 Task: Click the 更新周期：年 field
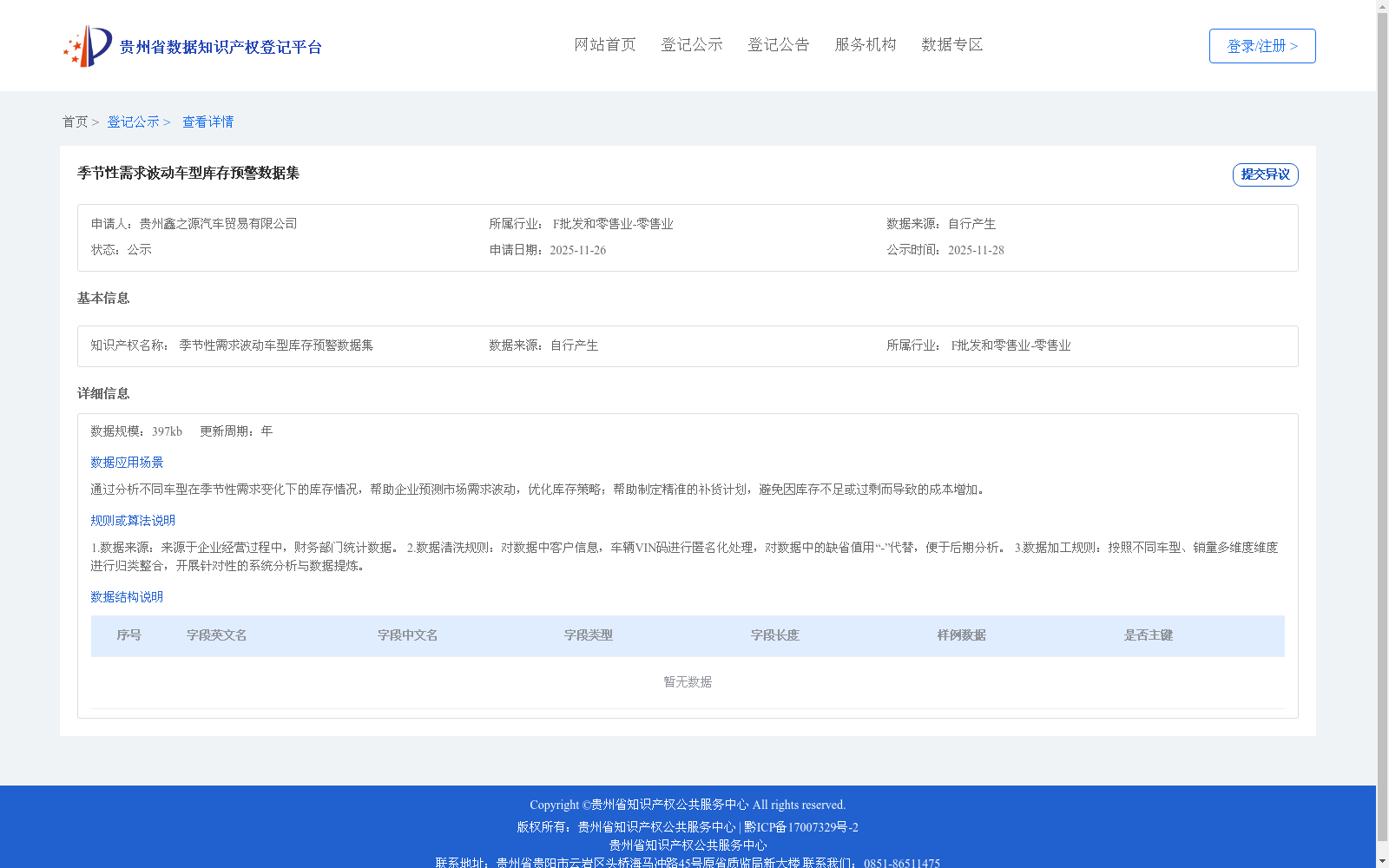[236, 431]
